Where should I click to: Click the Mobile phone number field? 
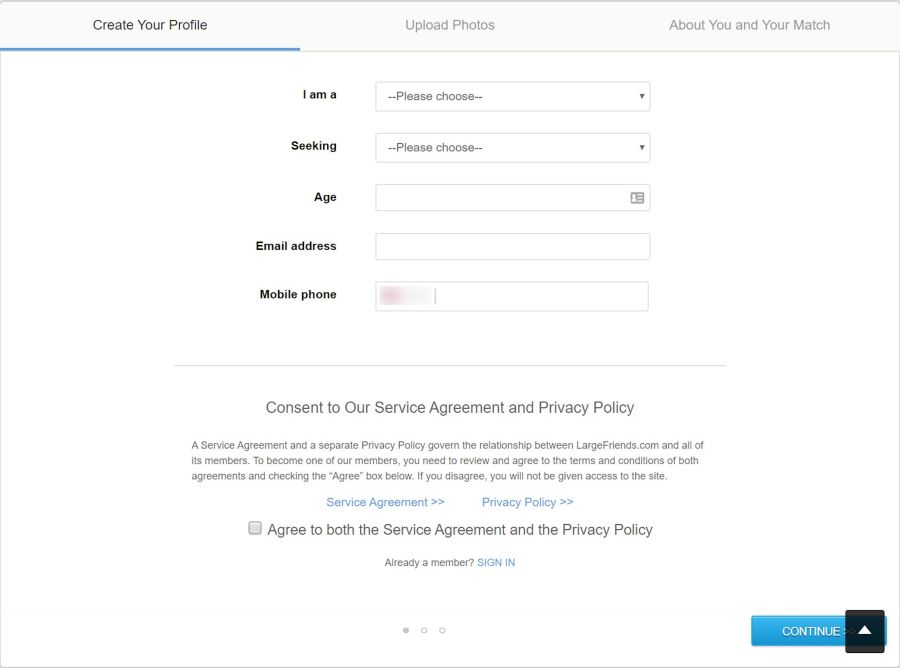(x=540, y=296)
